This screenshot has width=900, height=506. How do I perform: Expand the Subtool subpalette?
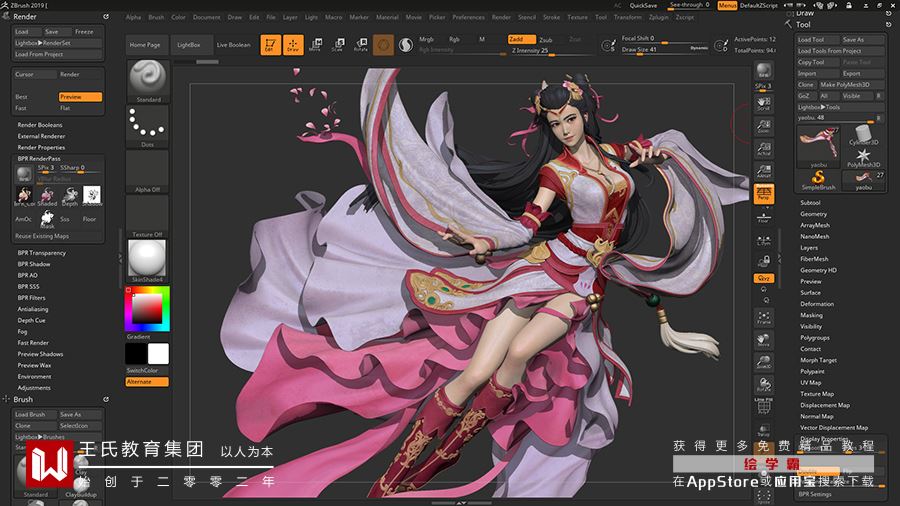(810, 203)
